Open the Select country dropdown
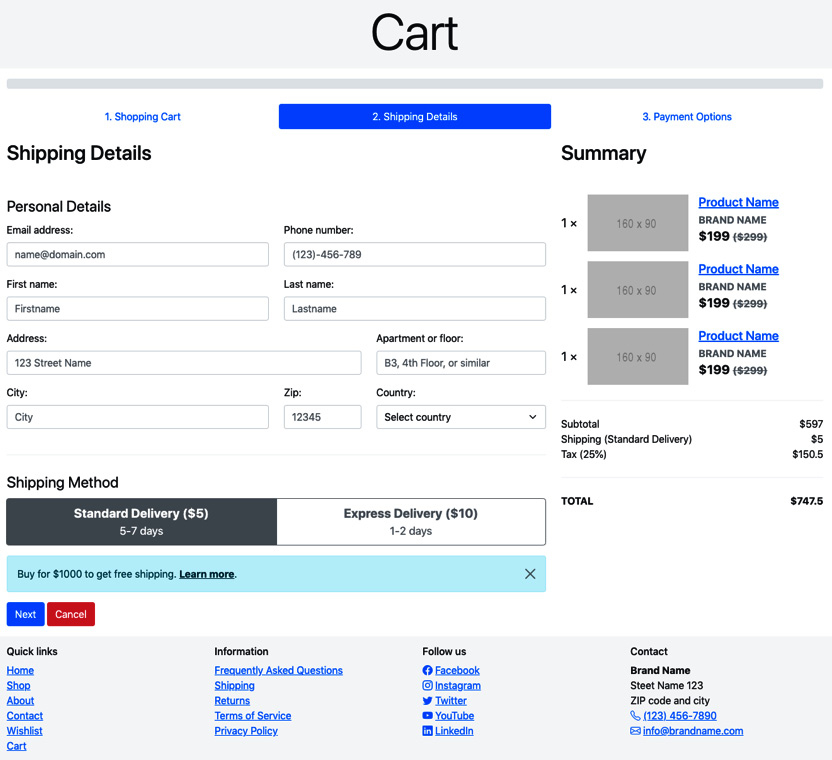 pos(461,416)
